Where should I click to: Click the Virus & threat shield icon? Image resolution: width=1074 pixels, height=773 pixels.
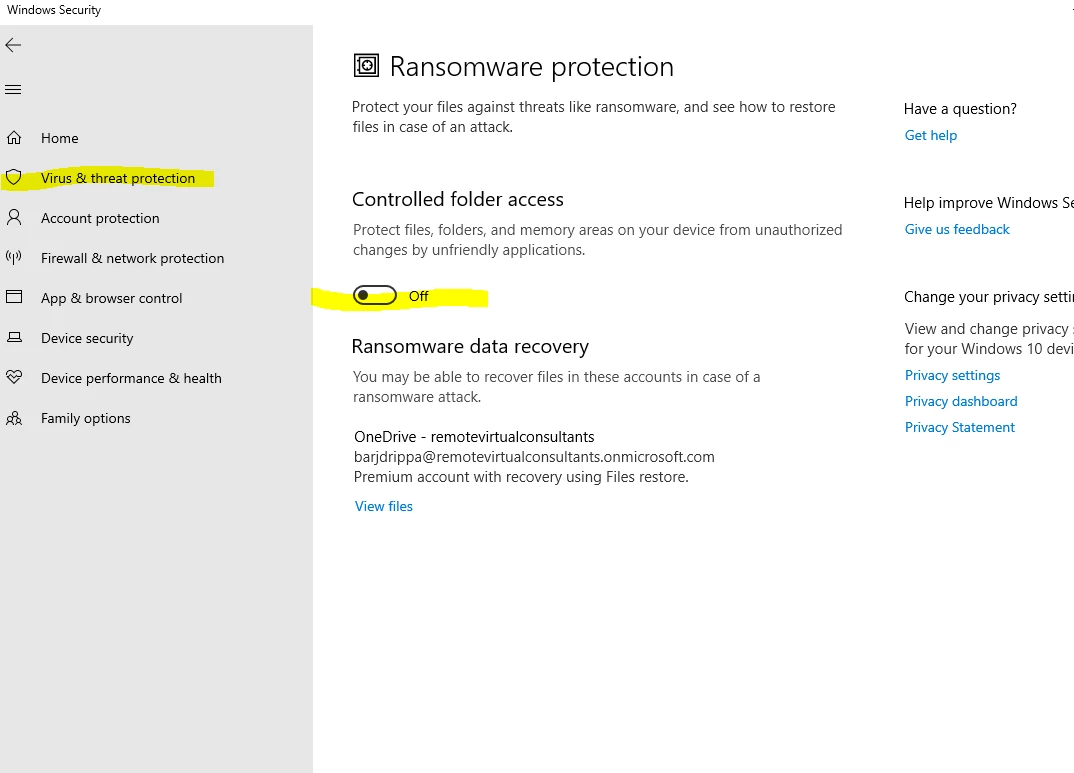[14, 178]
